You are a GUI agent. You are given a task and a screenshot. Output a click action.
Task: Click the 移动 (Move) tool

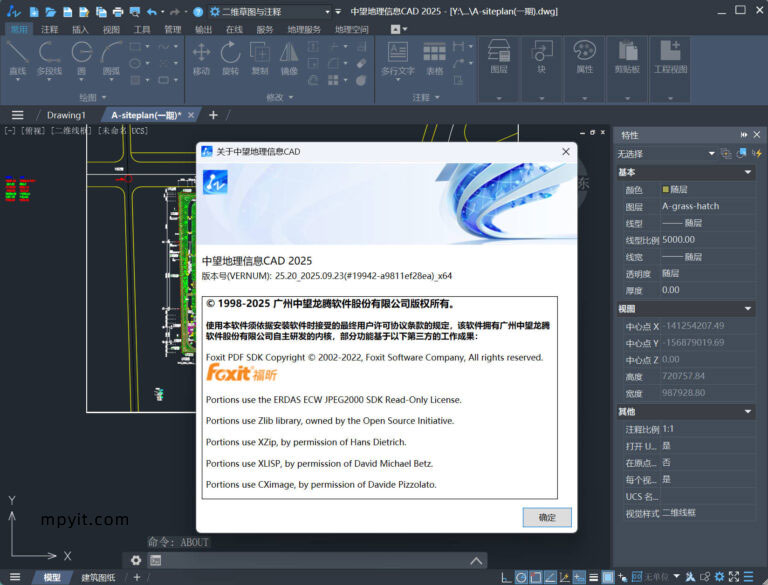click(201, 57)
